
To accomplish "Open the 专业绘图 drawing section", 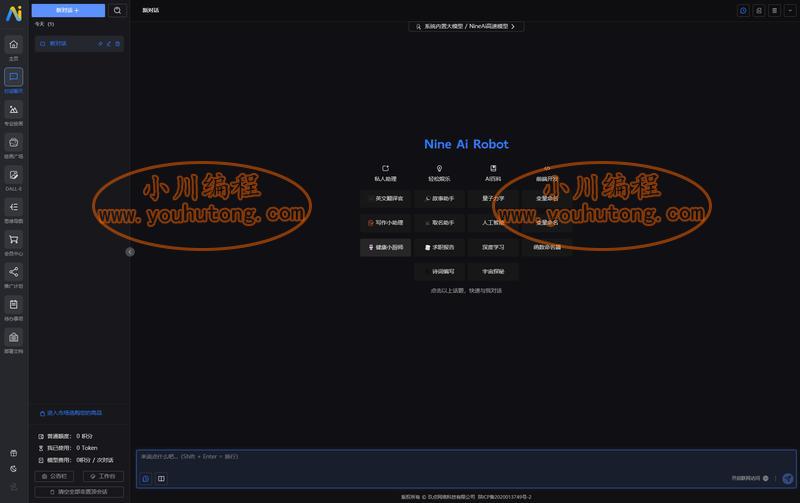I will (14, 110).
